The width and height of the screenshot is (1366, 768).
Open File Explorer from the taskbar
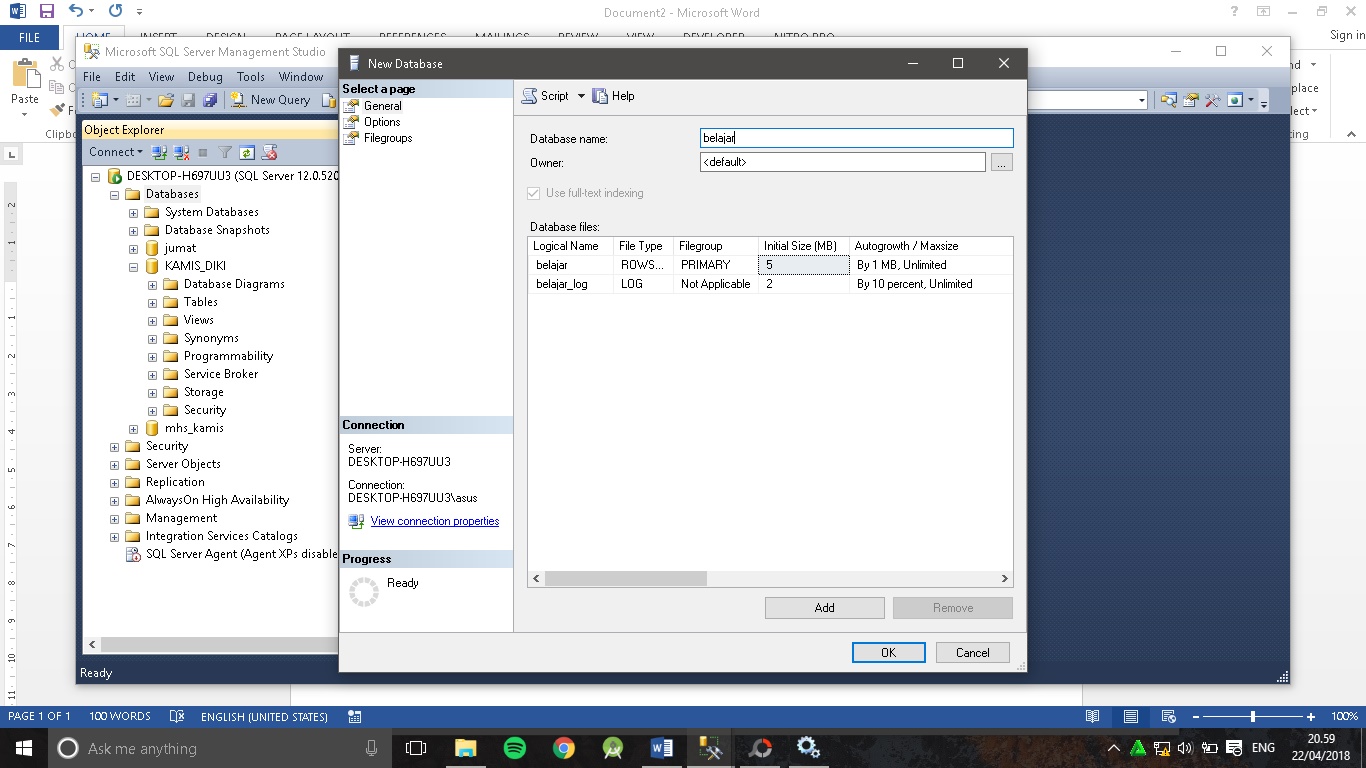[x=466, y=748]
